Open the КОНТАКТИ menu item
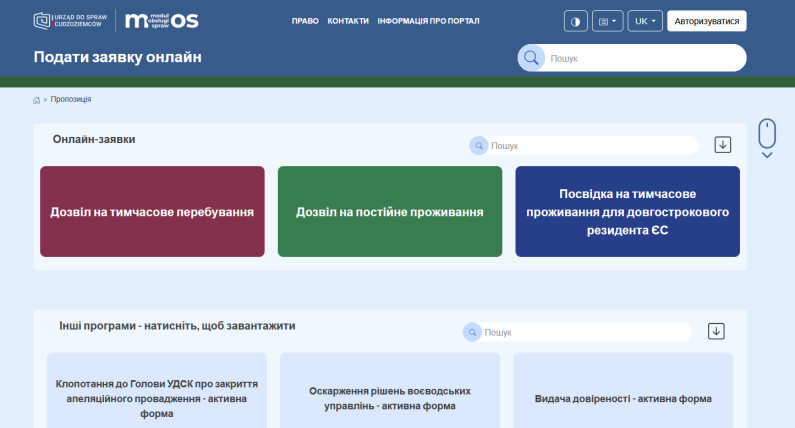The height and width of the screenshot is (428, 795). pyautogui.click(x=348, y=21)
